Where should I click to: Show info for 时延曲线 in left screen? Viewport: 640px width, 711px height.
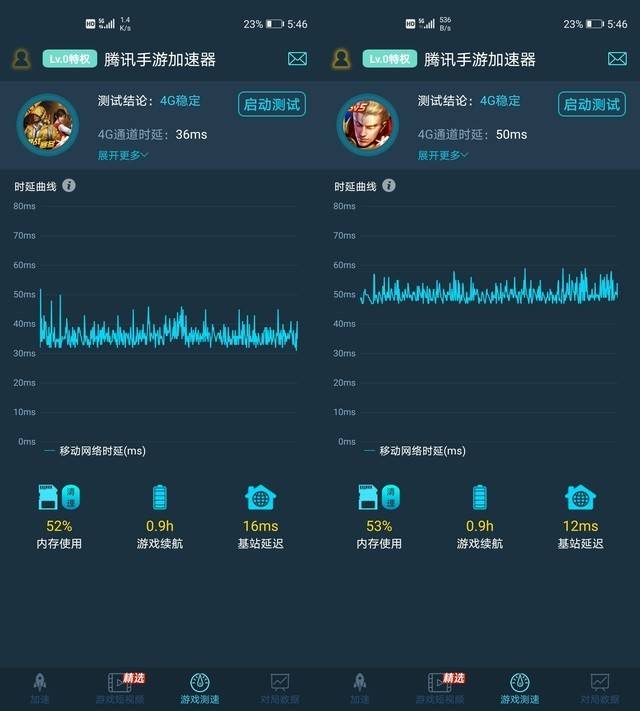(x=69, y=185)
